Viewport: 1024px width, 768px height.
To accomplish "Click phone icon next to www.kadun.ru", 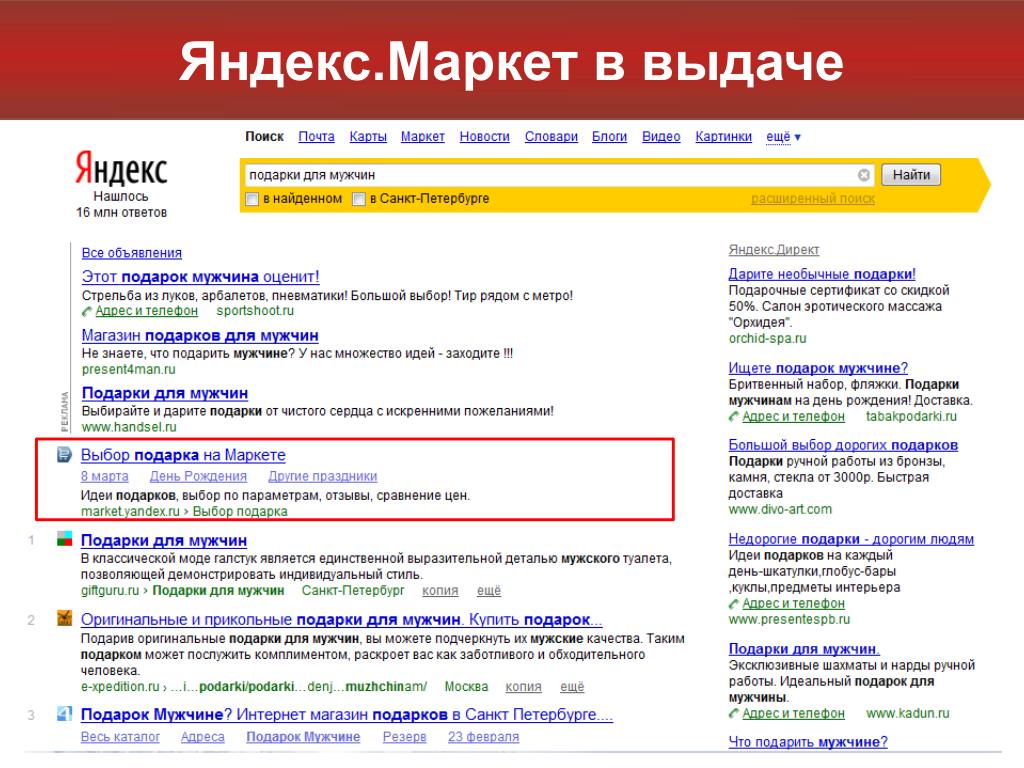I will pyautogui.click(x=734, y=714).
